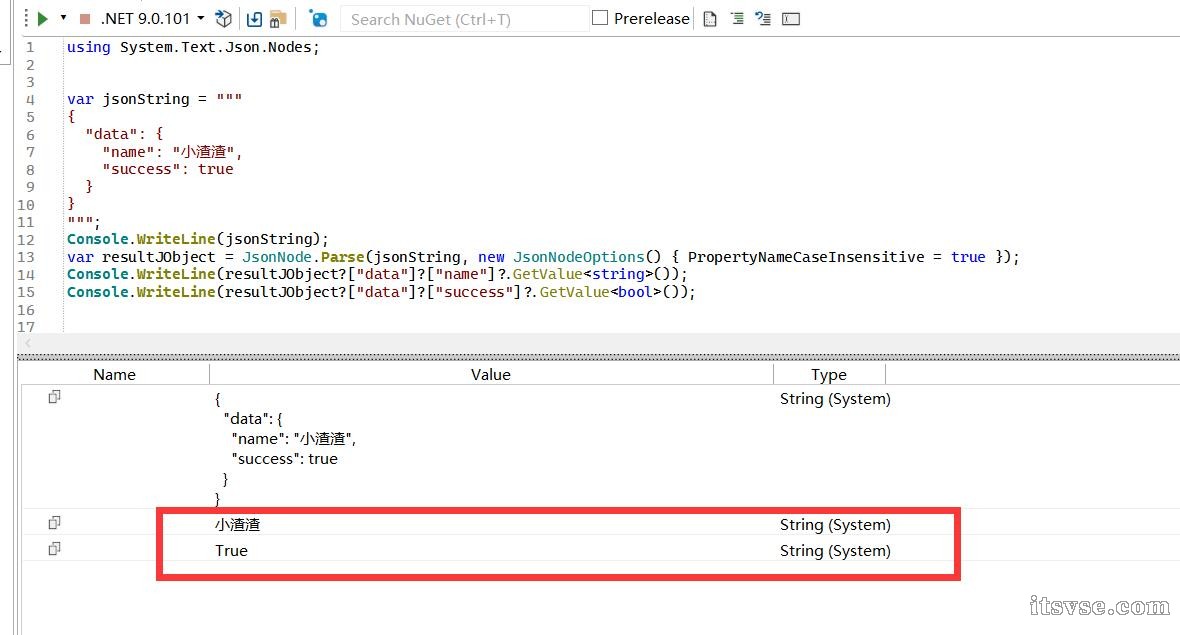Open the .NET 9.0.101 version dropdown
The width and height of the screenshot is (1180, 635).
[x=154, y=18]
